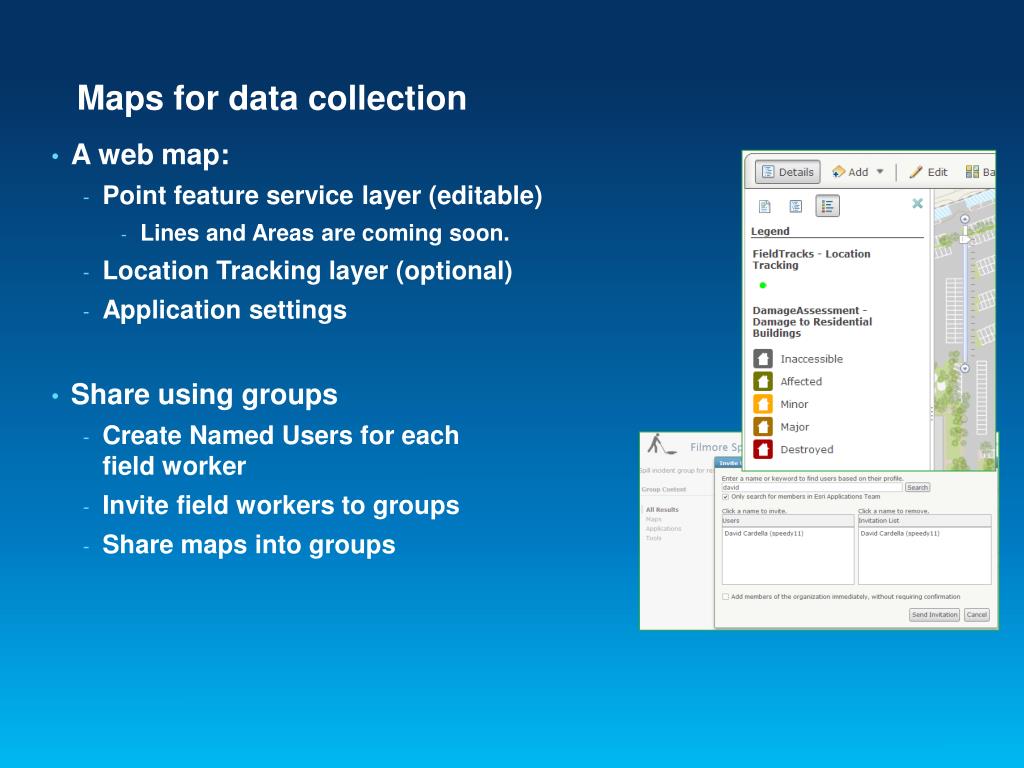Click the Send Invitation button
The image size is (1024, 768).
pos(935,615)
